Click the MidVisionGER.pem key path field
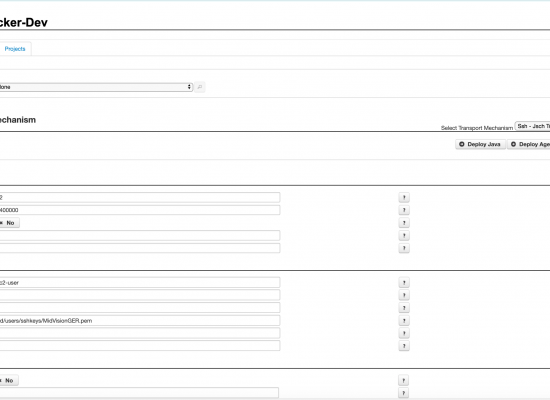The height and width of the screenshot is (400, 550). [140, 321]
